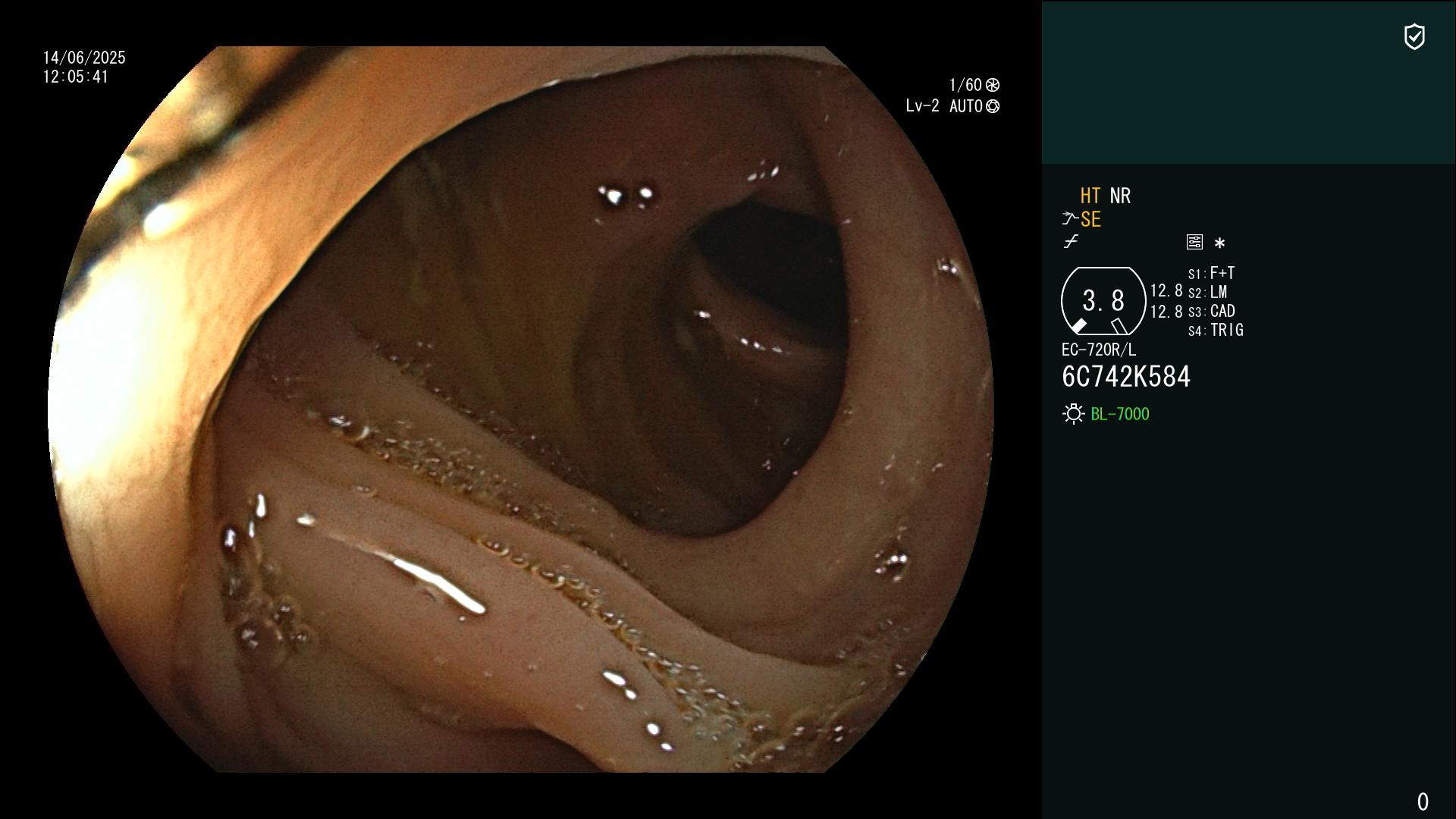
Task: Click the serial number 6C742K584
Action: [x=1126, y=377]
